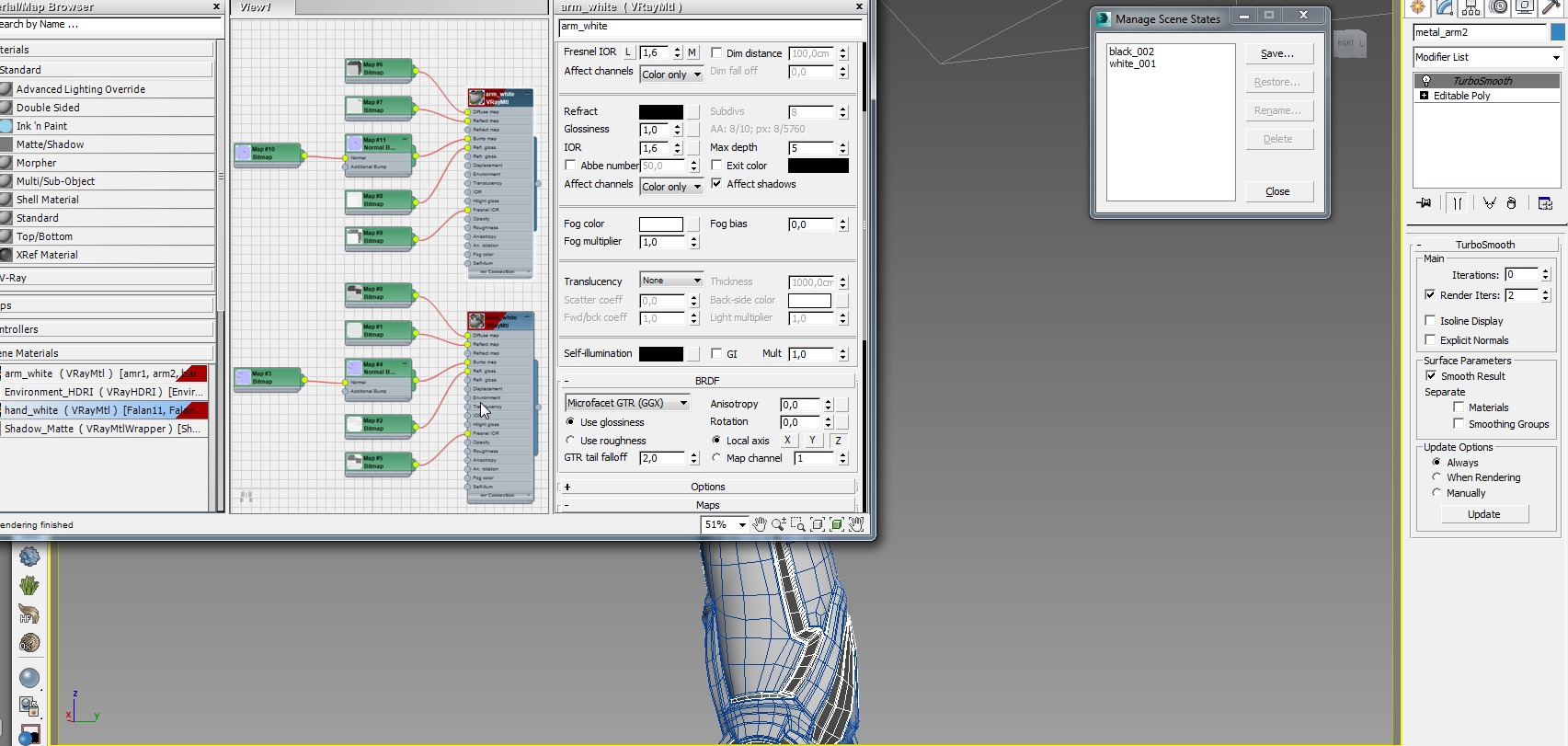Open the 51% zoom level dropdown
1568x746 pixels.
click(x=725, y=524)
